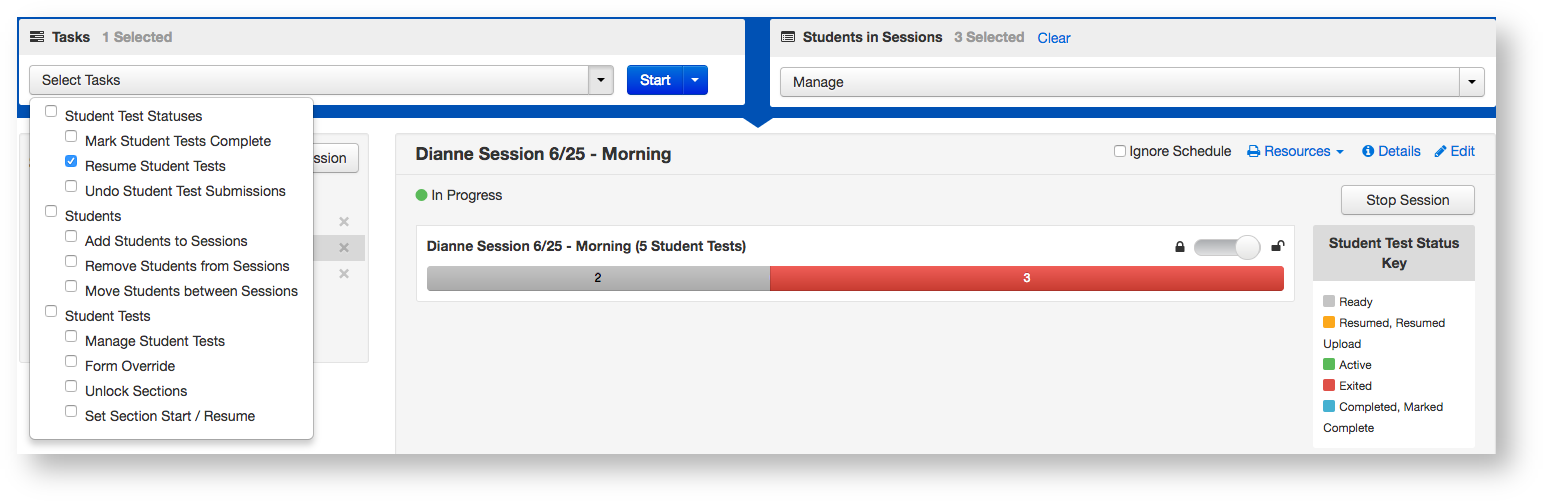Click the Clear link
The height and width of the screenshot is (502, 1544).
pyautogui.click(x=1054, y=38)
